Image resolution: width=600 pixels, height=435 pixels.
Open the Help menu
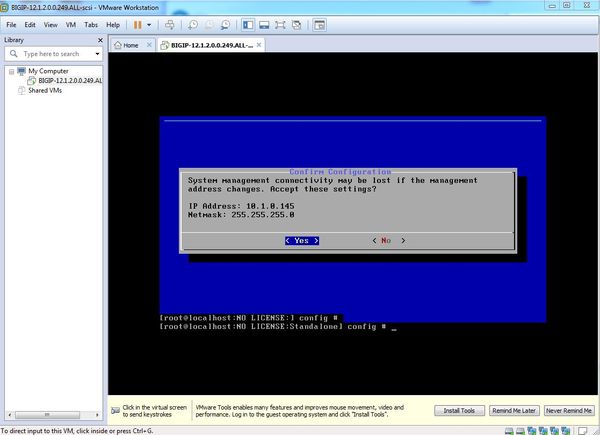click(x=113, y=25)
